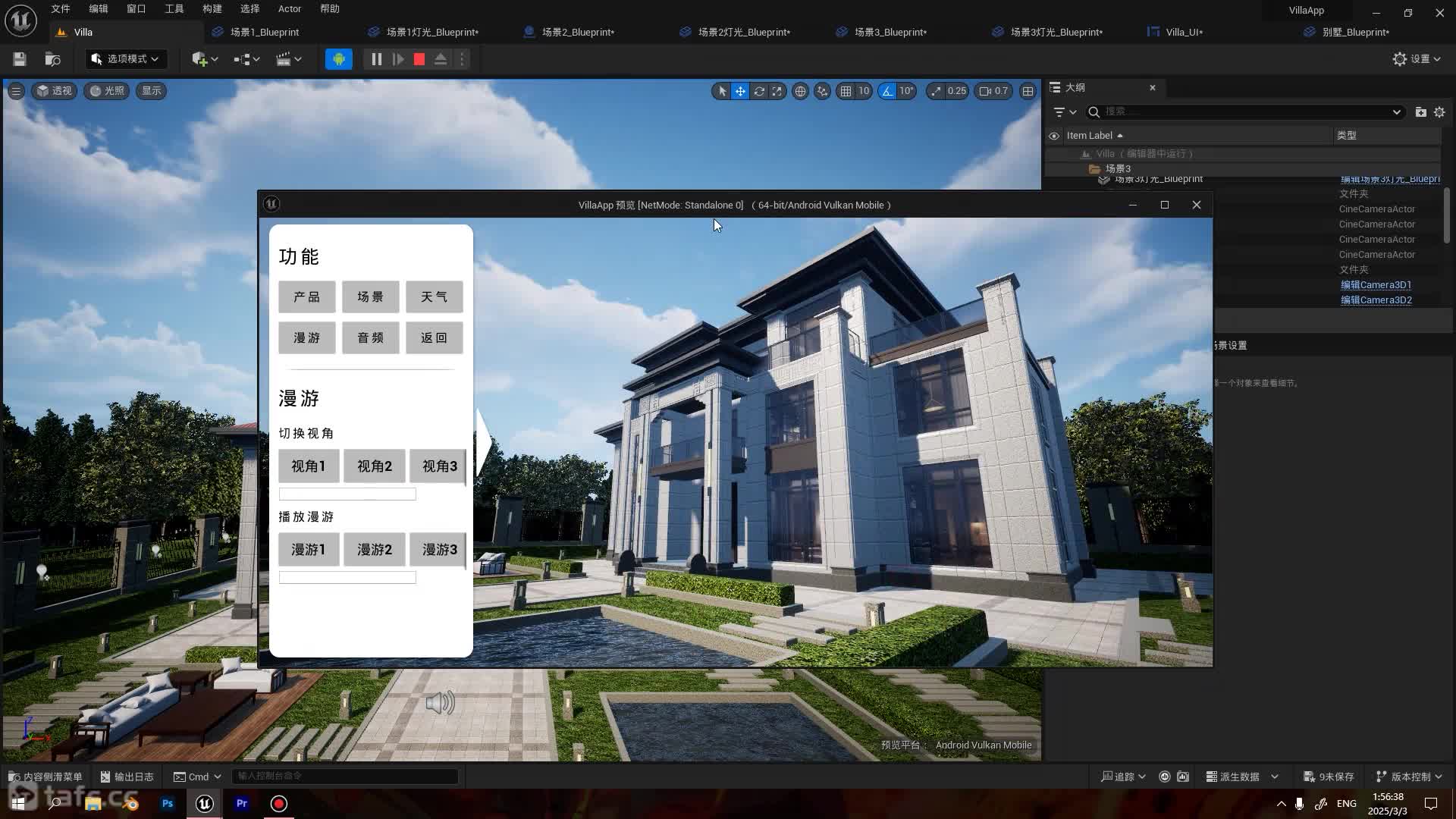Open the content browser toolbar icon

(52, 59)
